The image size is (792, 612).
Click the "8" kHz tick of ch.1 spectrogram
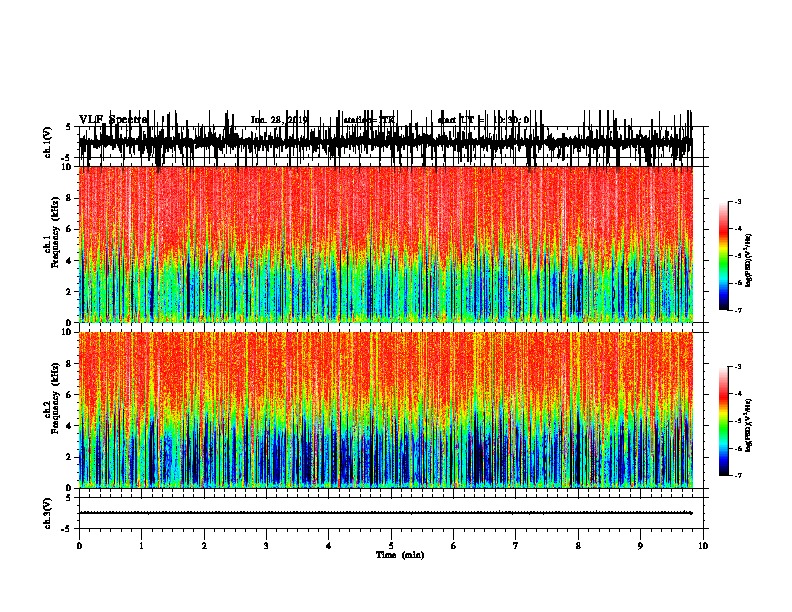point(70,198)
